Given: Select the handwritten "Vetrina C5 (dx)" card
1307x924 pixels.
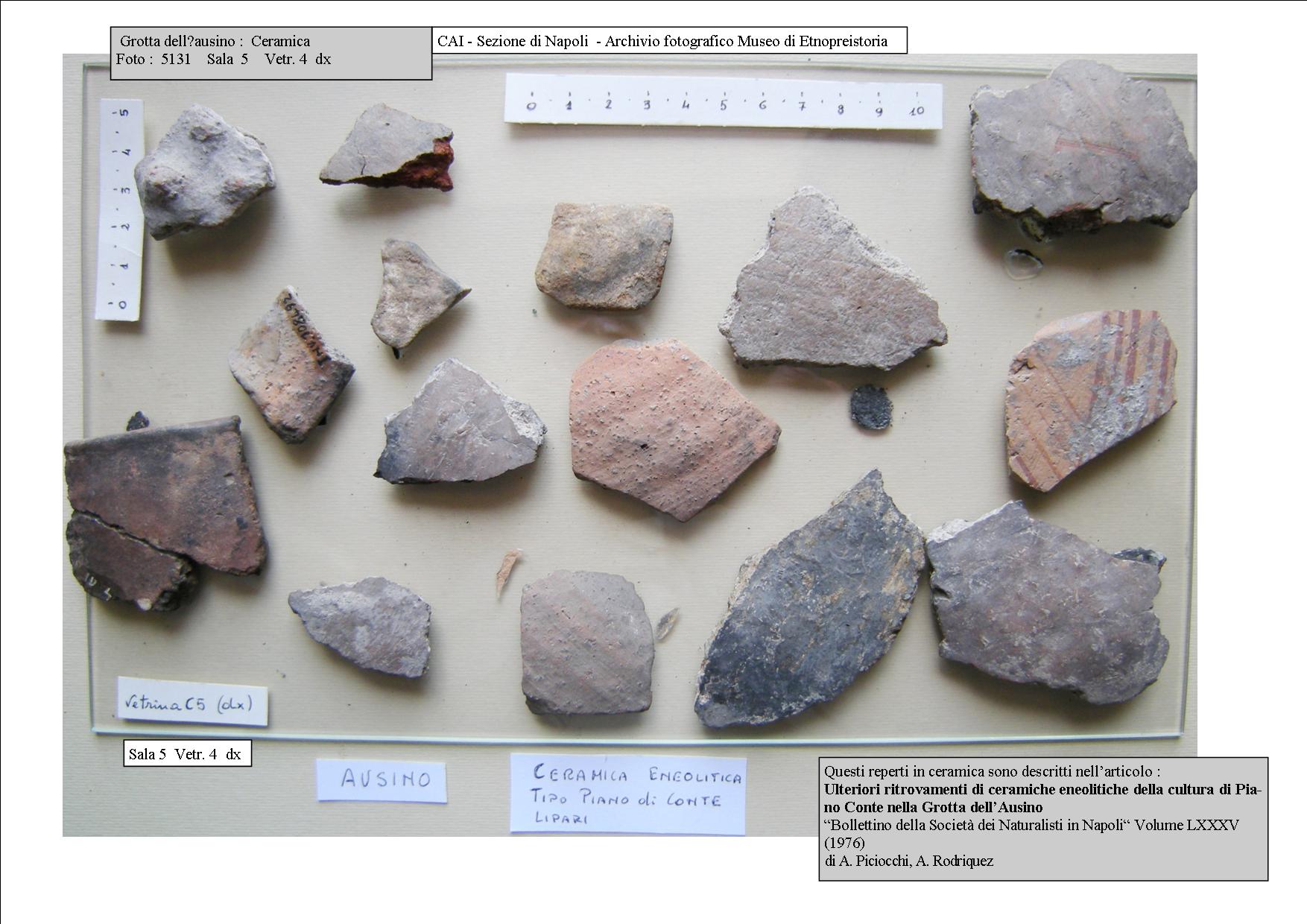Looking at the screenshot, I should pyautogui.click(x=192, y=701).
